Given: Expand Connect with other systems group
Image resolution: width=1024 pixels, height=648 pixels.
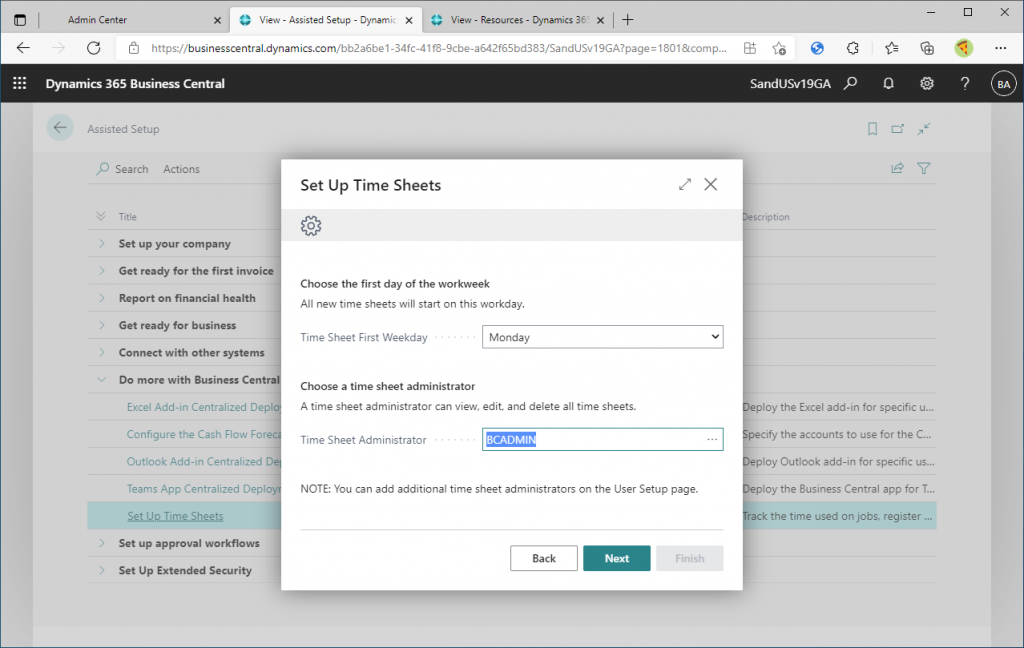Looking at the screenshot, I should [102, 352].
